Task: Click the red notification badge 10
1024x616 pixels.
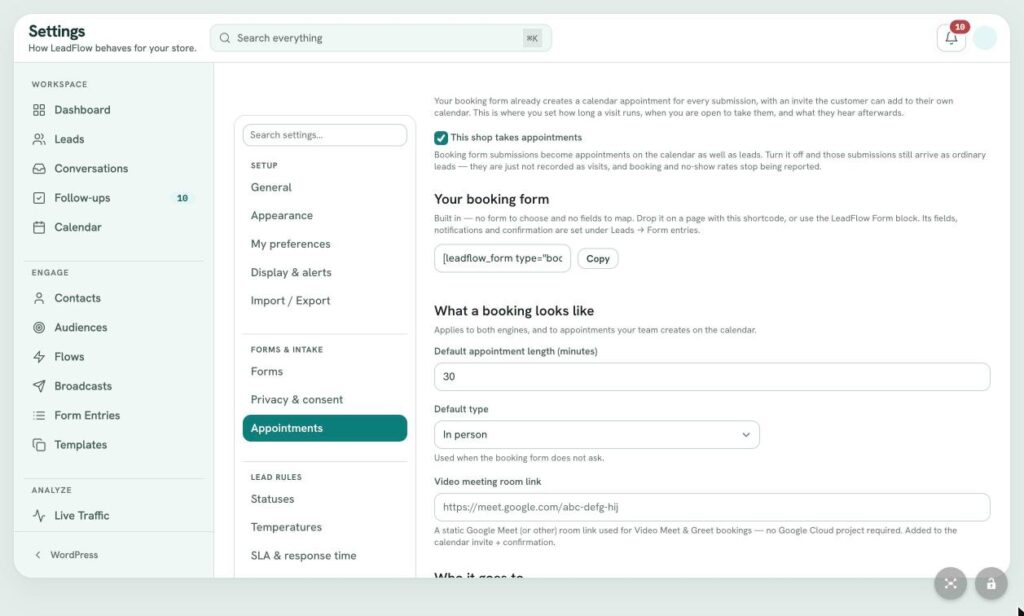Action: pos(959,27)
